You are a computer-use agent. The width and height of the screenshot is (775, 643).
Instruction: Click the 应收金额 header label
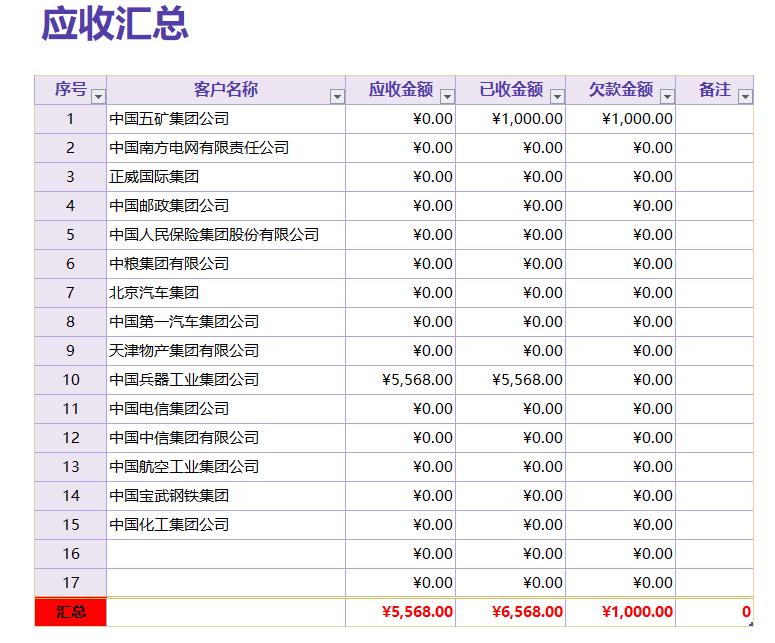[401, 89]
